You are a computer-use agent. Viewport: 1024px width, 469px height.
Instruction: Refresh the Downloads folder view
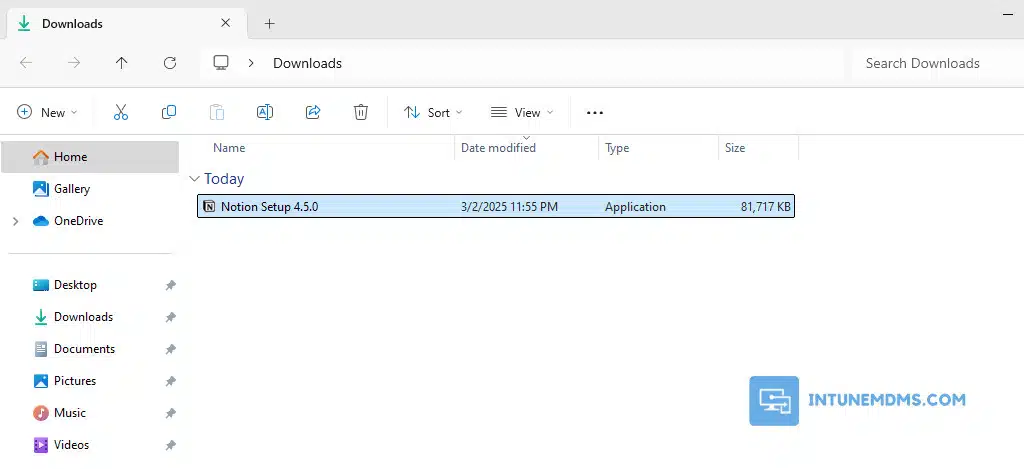tap(170, 63)
